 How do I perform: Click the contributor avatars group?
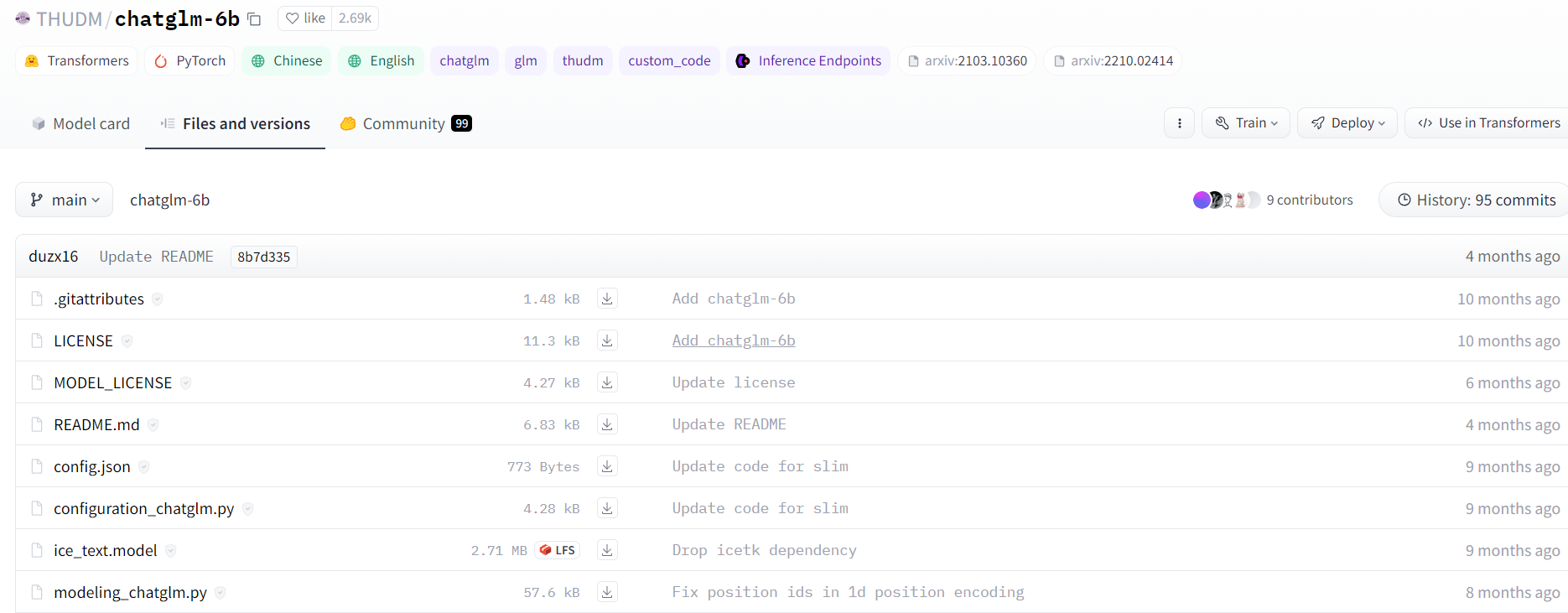click(x=1227, y=200)
